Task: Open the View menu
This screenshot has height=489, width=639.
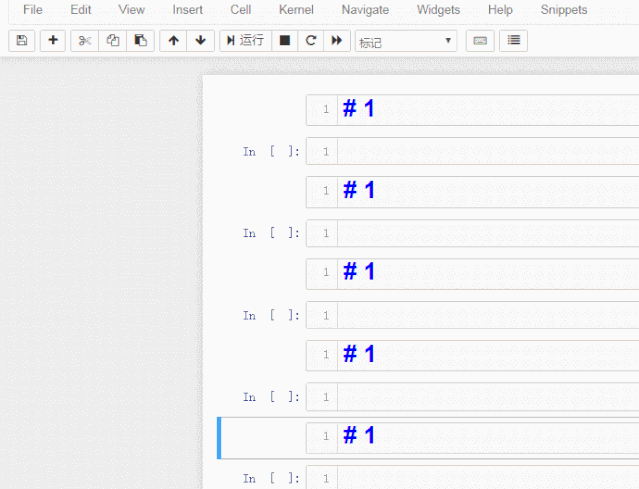Action: click(131, 10)
